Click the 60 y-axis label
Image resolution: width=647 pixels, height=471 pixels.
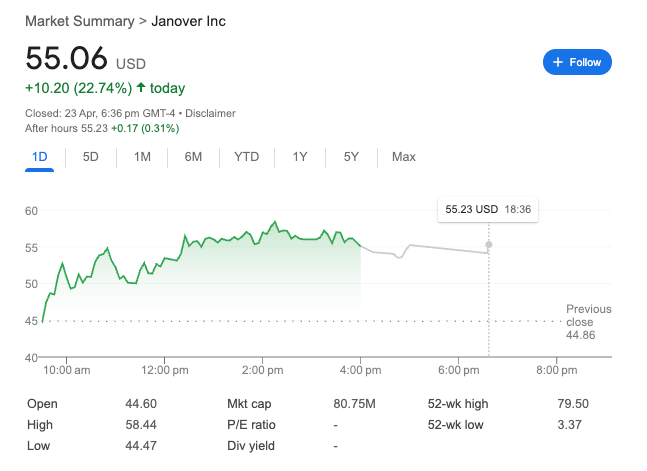[x=31, y=211]
